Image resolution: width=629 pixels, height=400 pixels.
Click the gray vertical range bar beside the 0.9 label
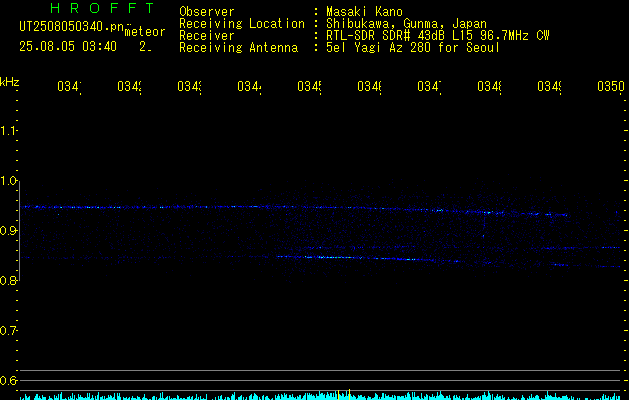(x=20, y=230)
